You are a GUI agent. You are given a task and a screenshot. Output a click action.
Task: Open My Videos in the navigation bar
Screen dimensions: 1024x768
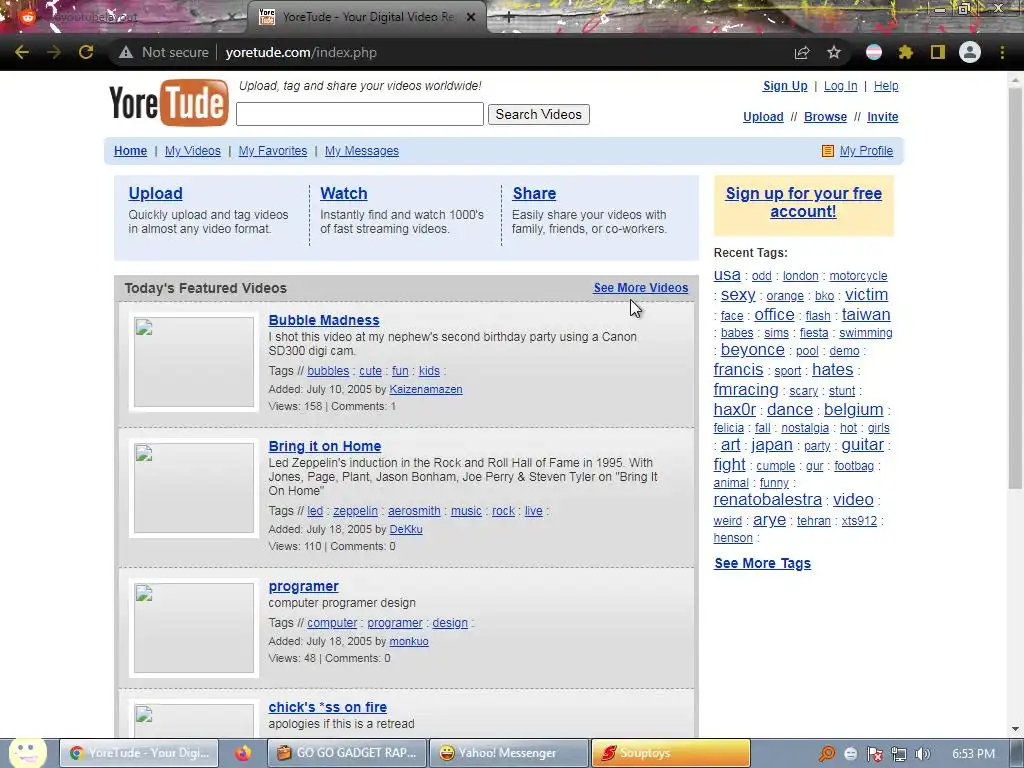click(x=193, y=151)
